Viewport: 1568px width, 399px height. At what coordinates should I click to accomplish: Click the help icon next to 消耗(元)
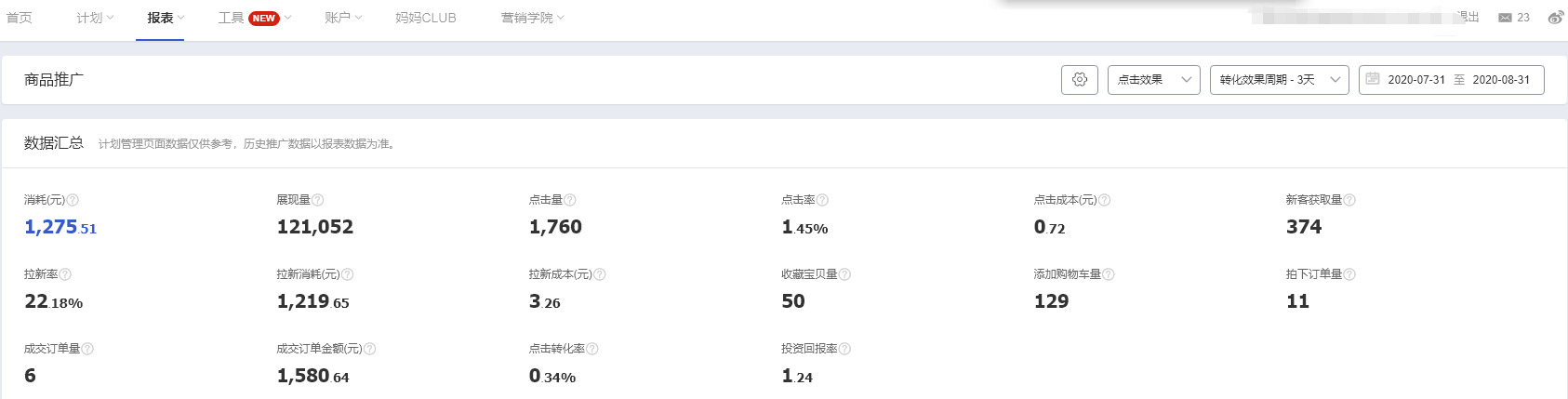[73, 200]
